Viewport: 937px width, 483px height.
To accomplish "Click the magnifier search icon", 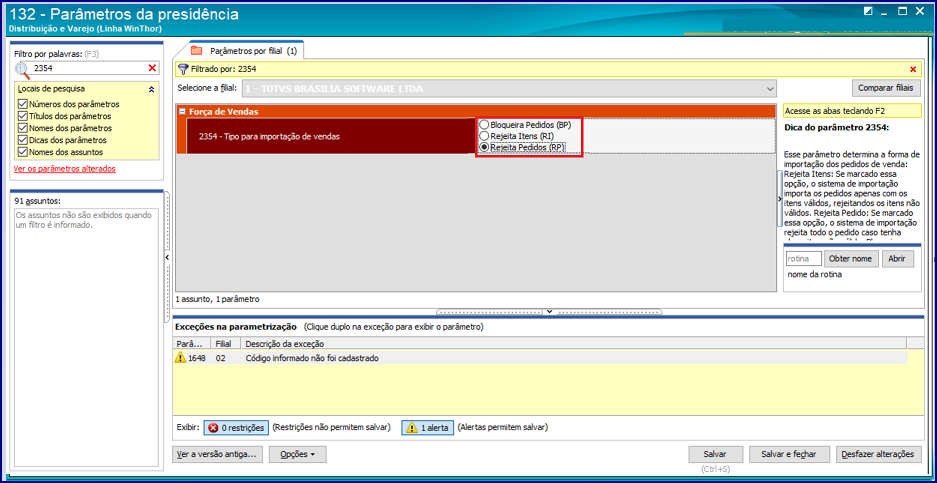I will (23, 70).
